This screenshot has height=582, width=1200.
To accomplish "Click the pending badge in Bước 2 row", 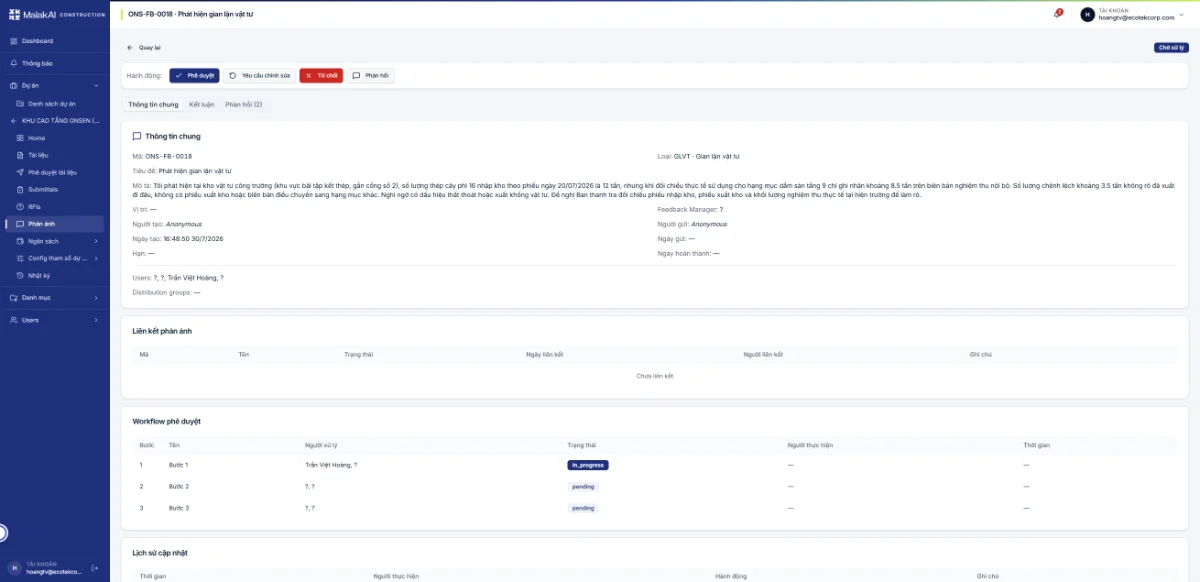I will pos(583,487).
